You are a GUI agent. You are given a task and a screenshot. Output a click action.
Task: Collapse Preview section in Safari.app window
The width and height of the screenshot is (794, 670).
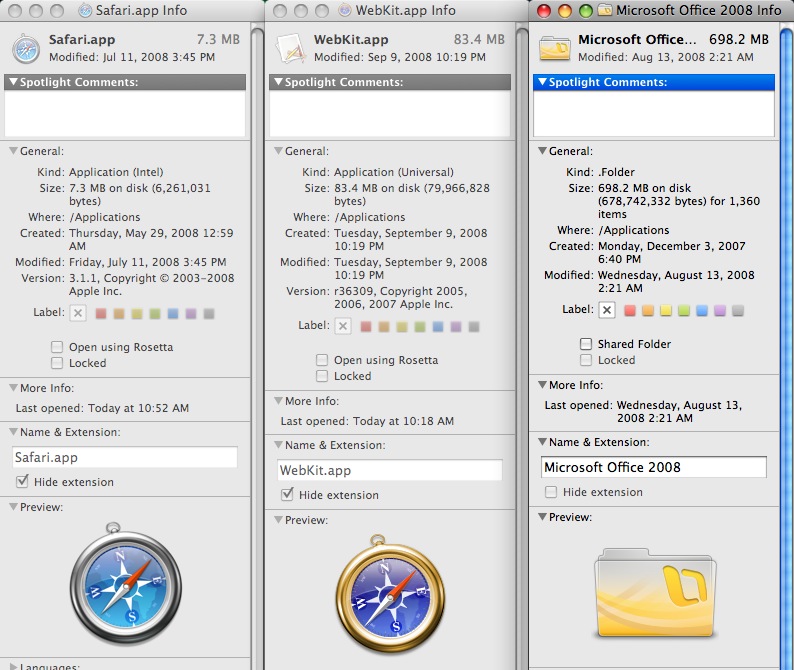(x=14, y=506)
